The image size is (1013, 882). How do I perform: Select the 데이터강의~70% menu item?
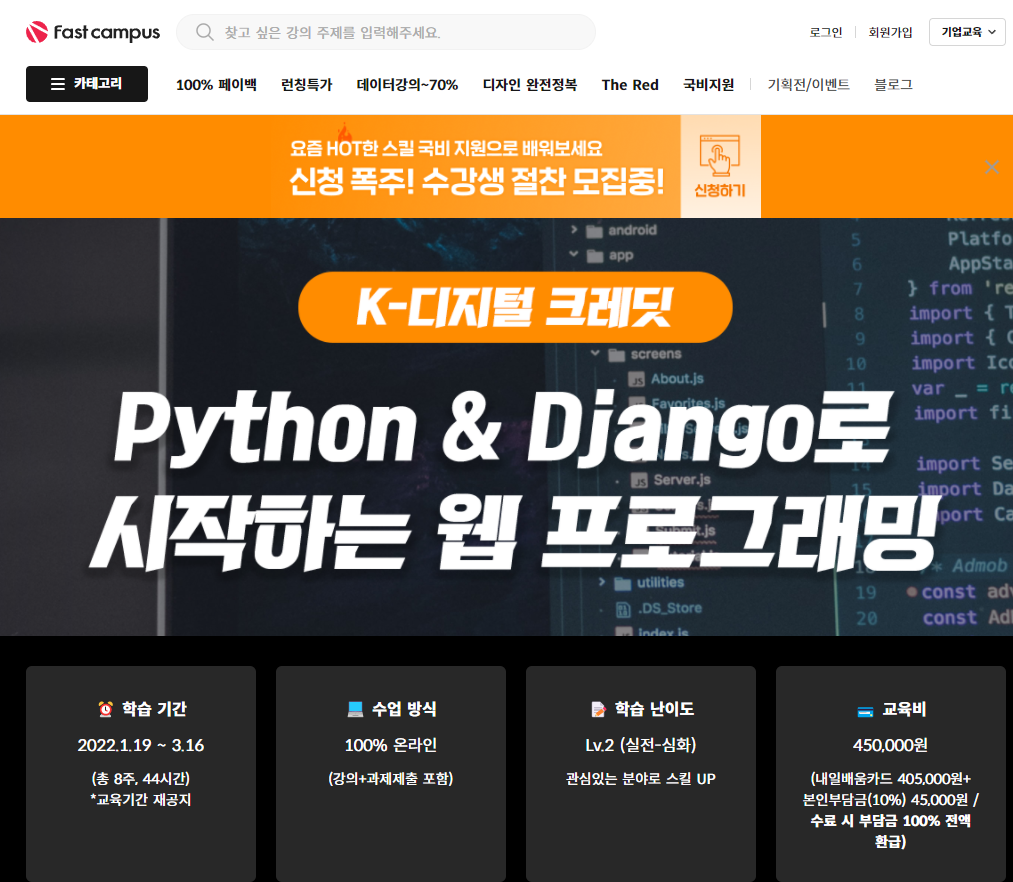[407, 85]
